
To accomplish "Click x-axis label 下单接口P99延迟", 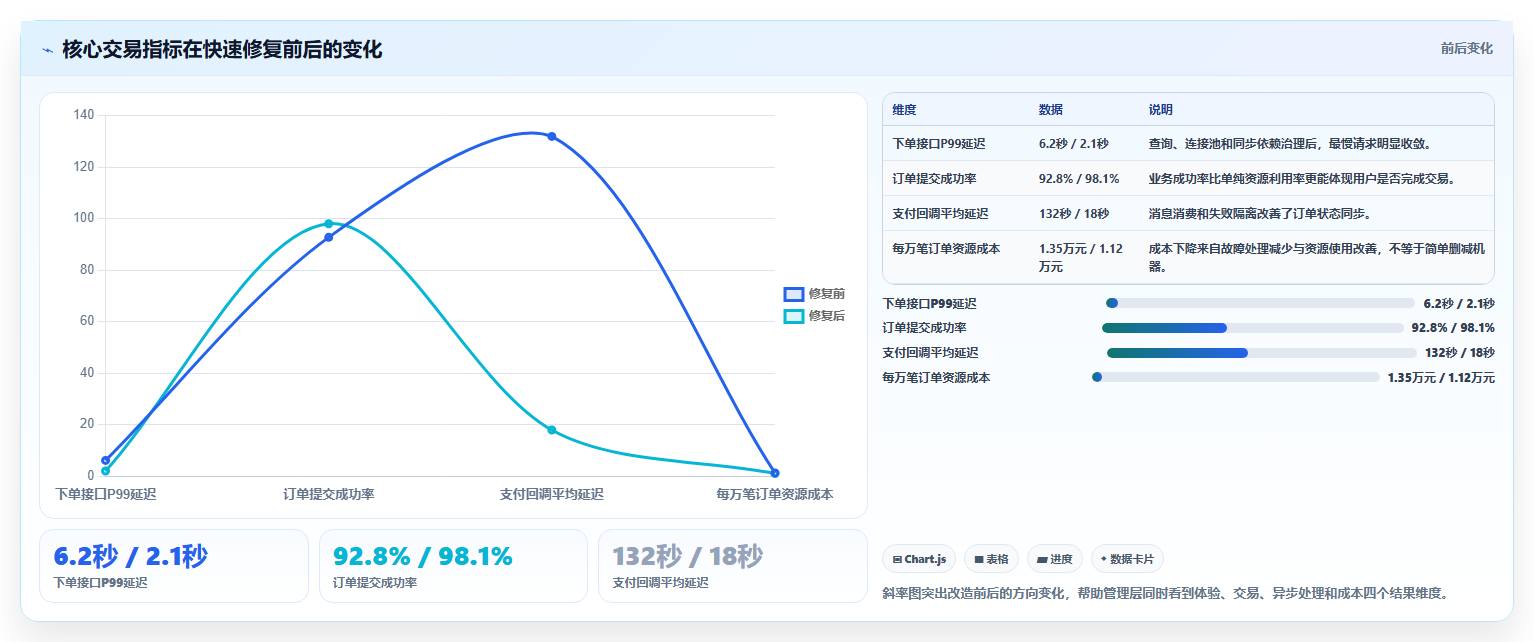I will click(x=105, y=494).
